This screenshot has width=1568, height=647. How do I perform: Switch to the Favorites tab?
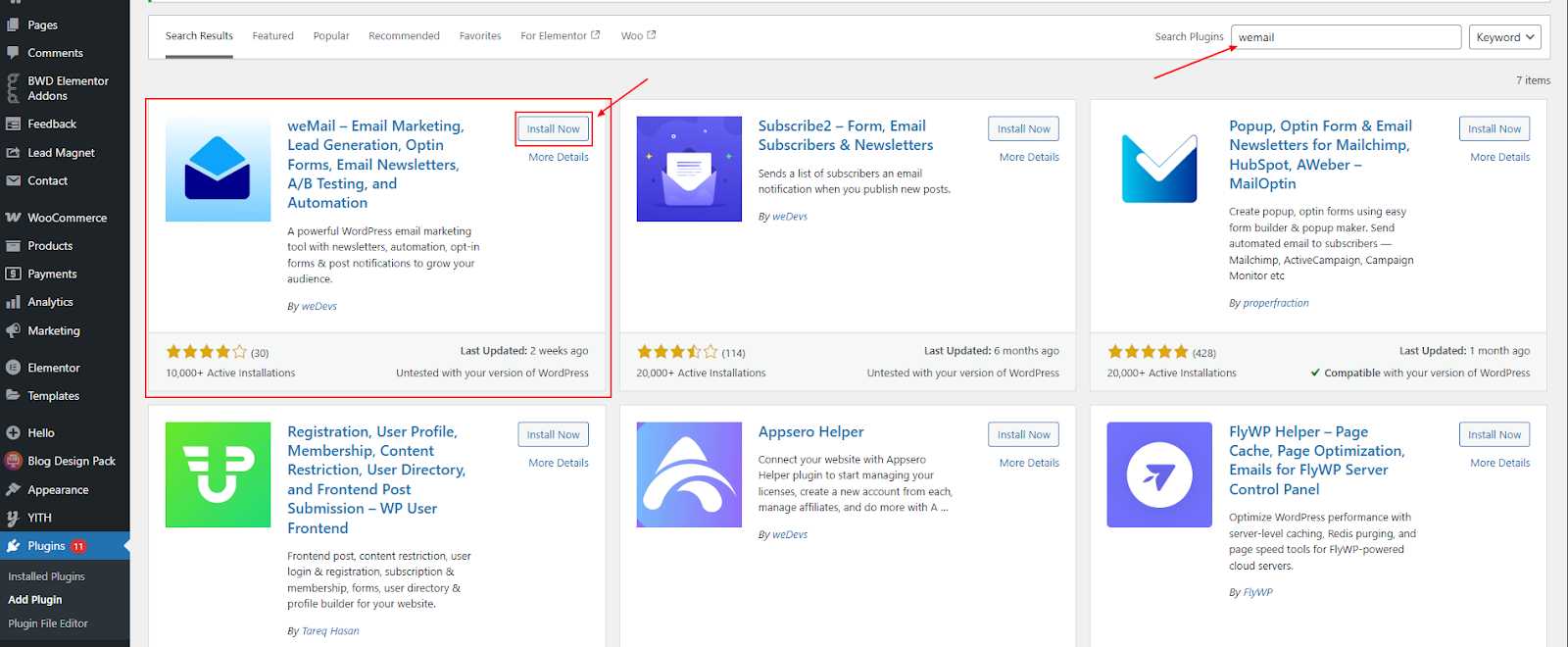480,36
